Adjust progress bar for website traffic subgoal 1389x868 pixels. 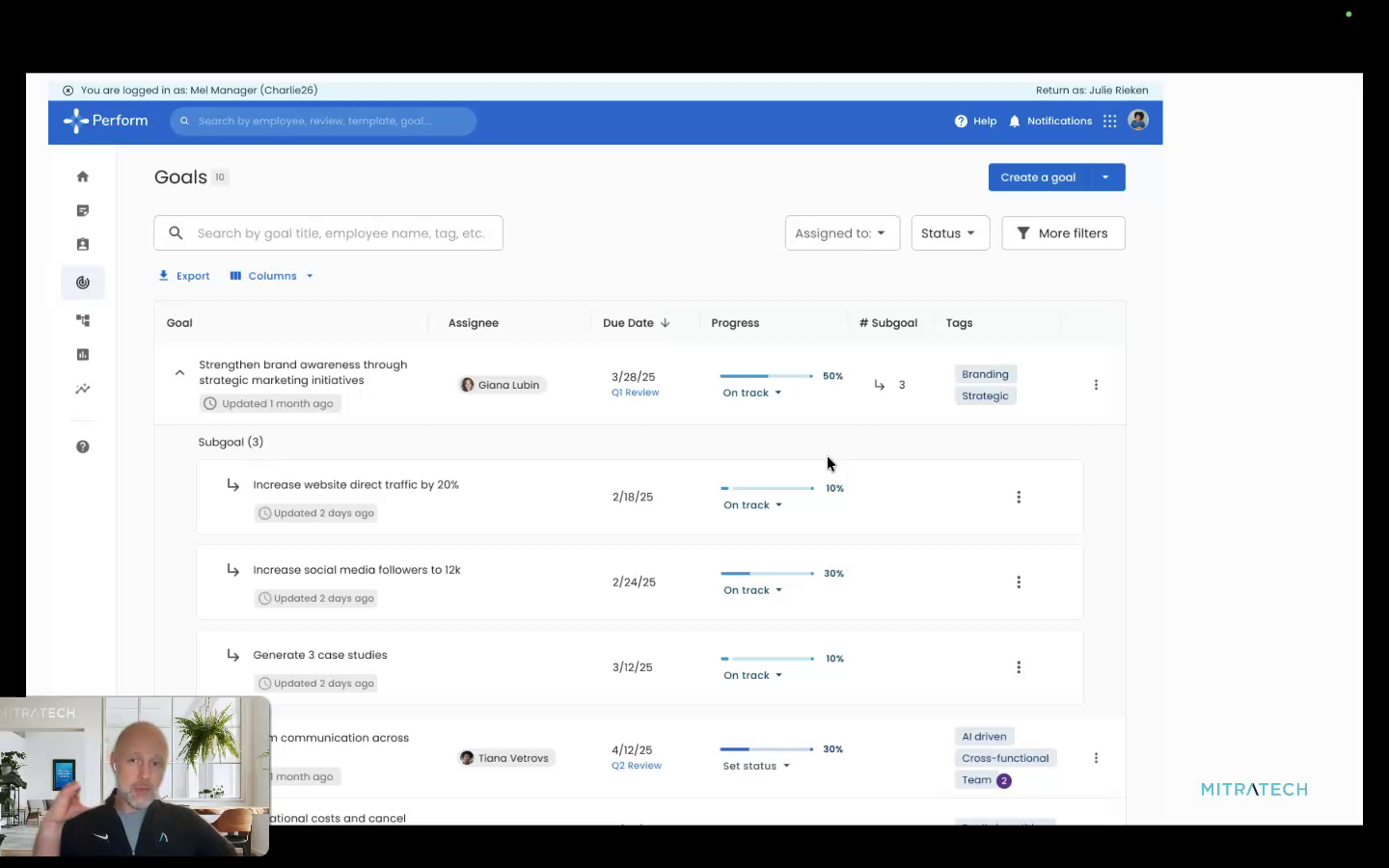coord(767,489)
